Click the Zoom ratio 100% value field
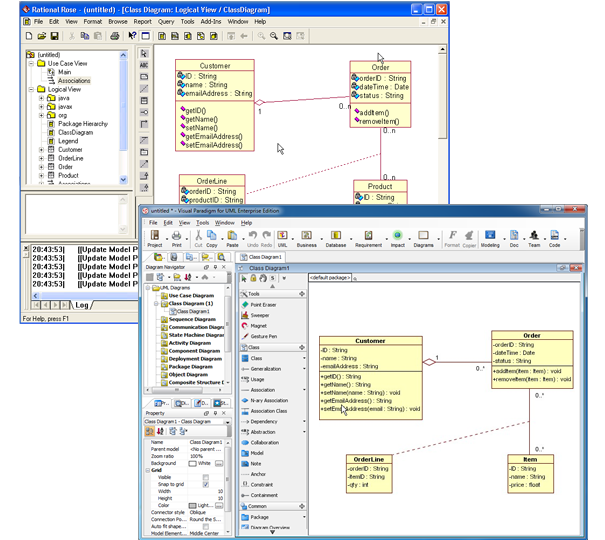The height and width of the screenshot is (540, 605). click(206, 456)
